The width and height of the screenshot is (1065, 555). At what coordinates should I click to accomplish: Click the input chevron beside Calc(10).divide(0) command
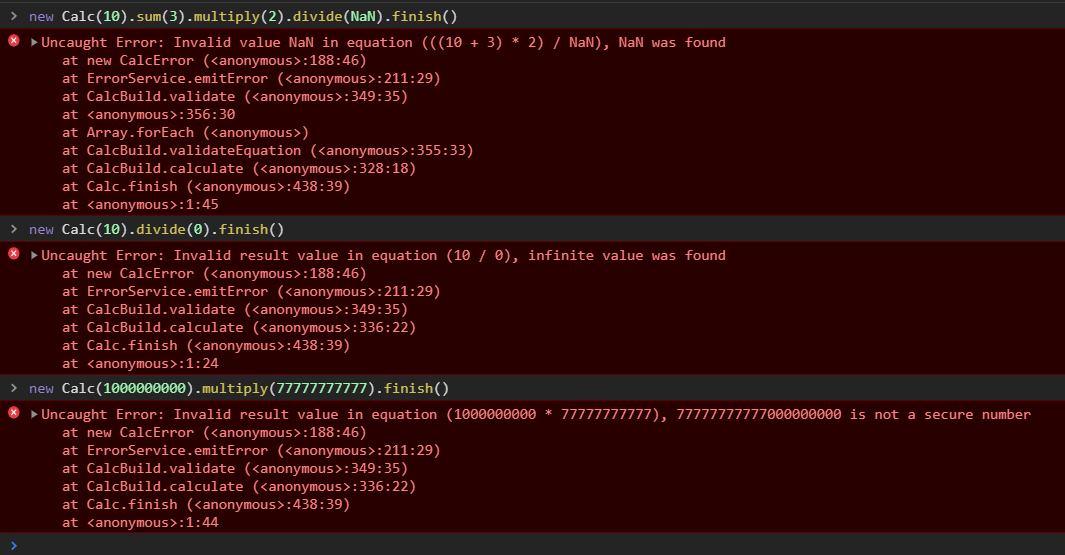click(x=14, y=229)
